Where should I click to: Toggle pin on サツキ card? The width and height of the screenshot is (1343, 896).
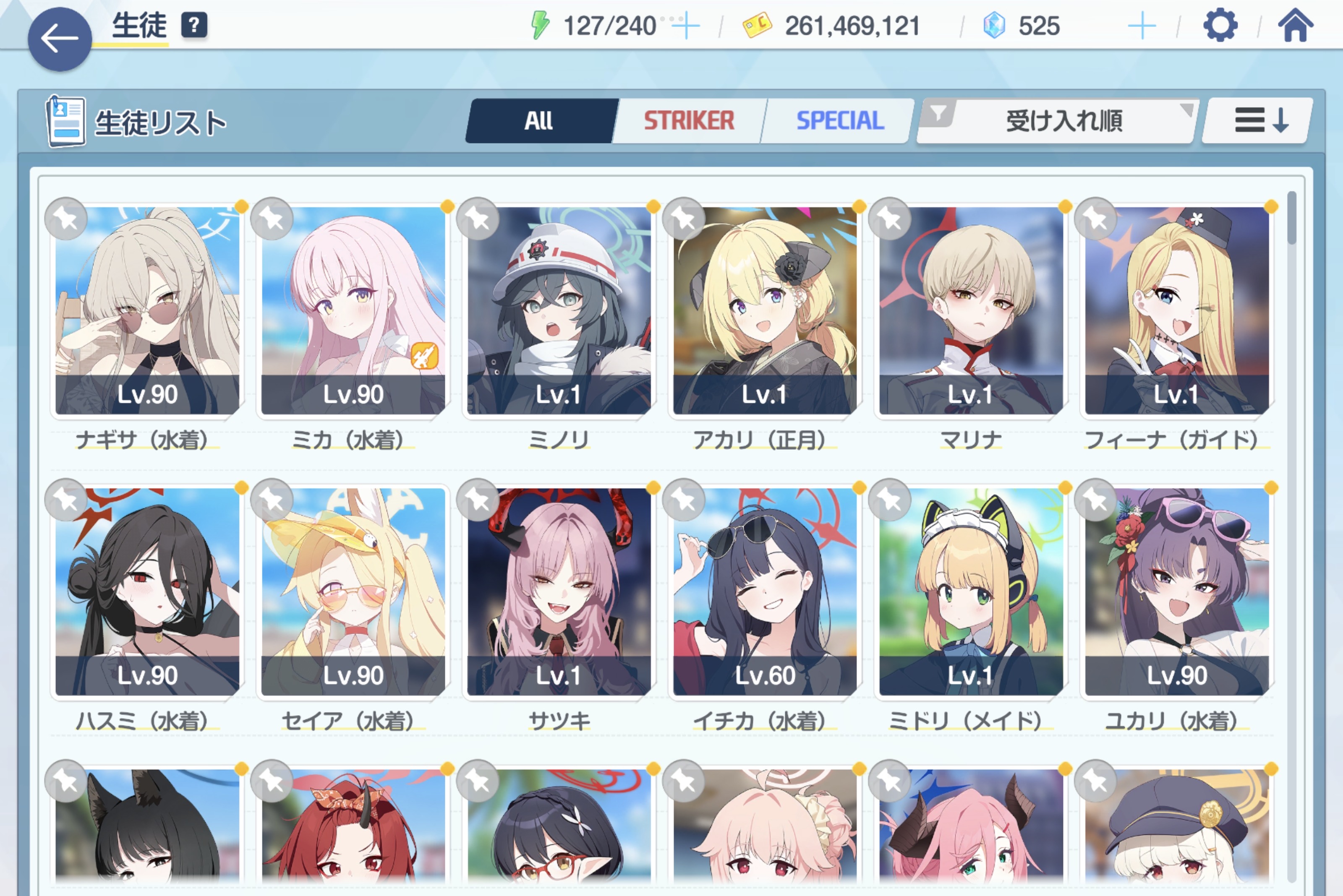478,500
